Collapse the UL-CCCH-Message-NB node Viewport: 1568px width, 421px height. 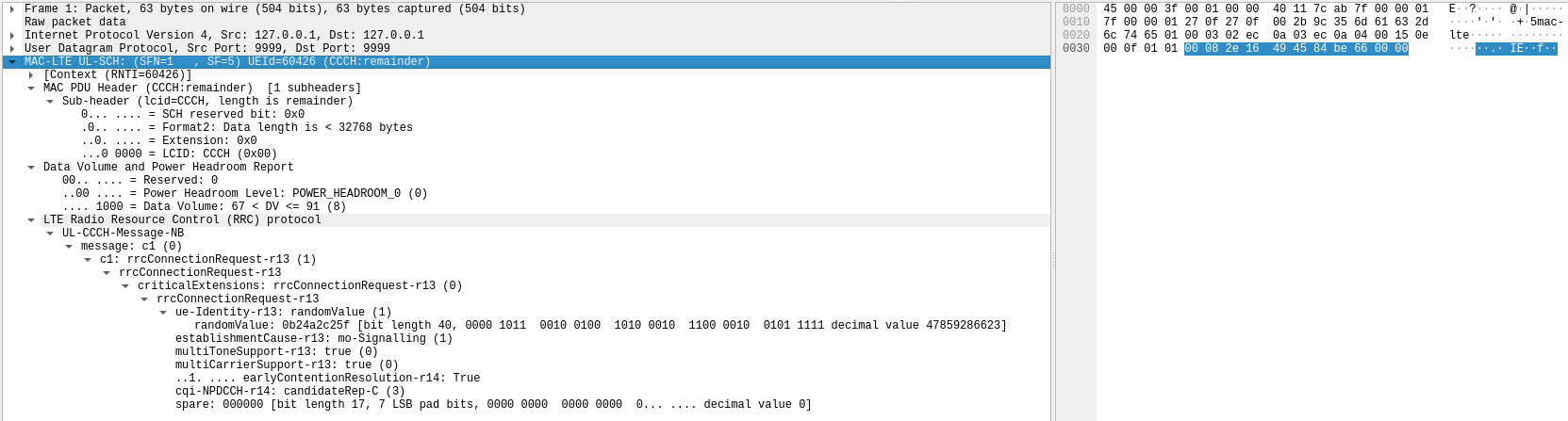pos(50,234)
